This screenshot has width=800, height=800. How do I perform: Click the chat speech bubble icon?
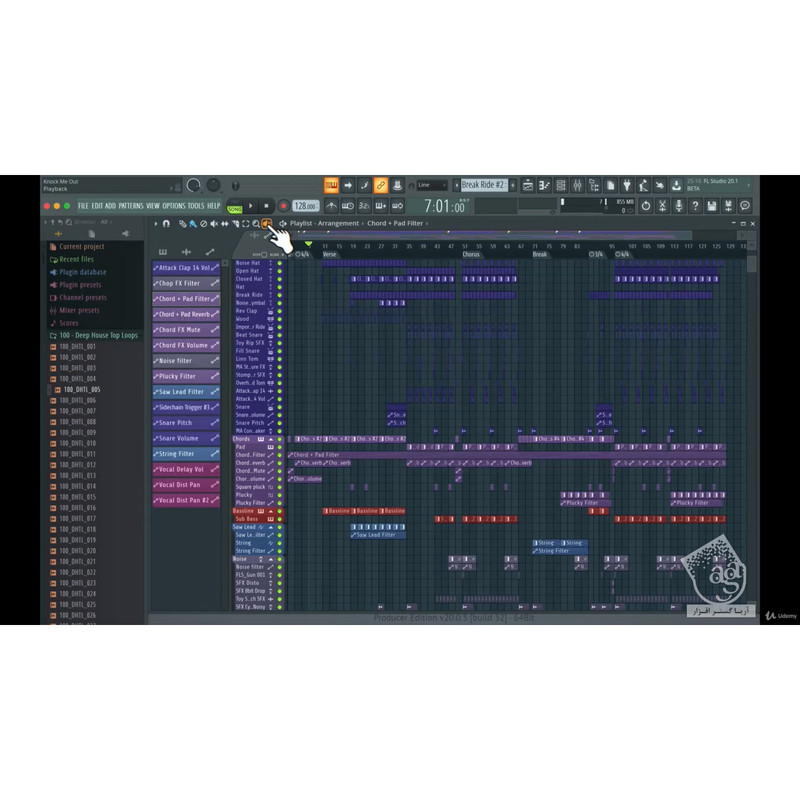point(745,206)
